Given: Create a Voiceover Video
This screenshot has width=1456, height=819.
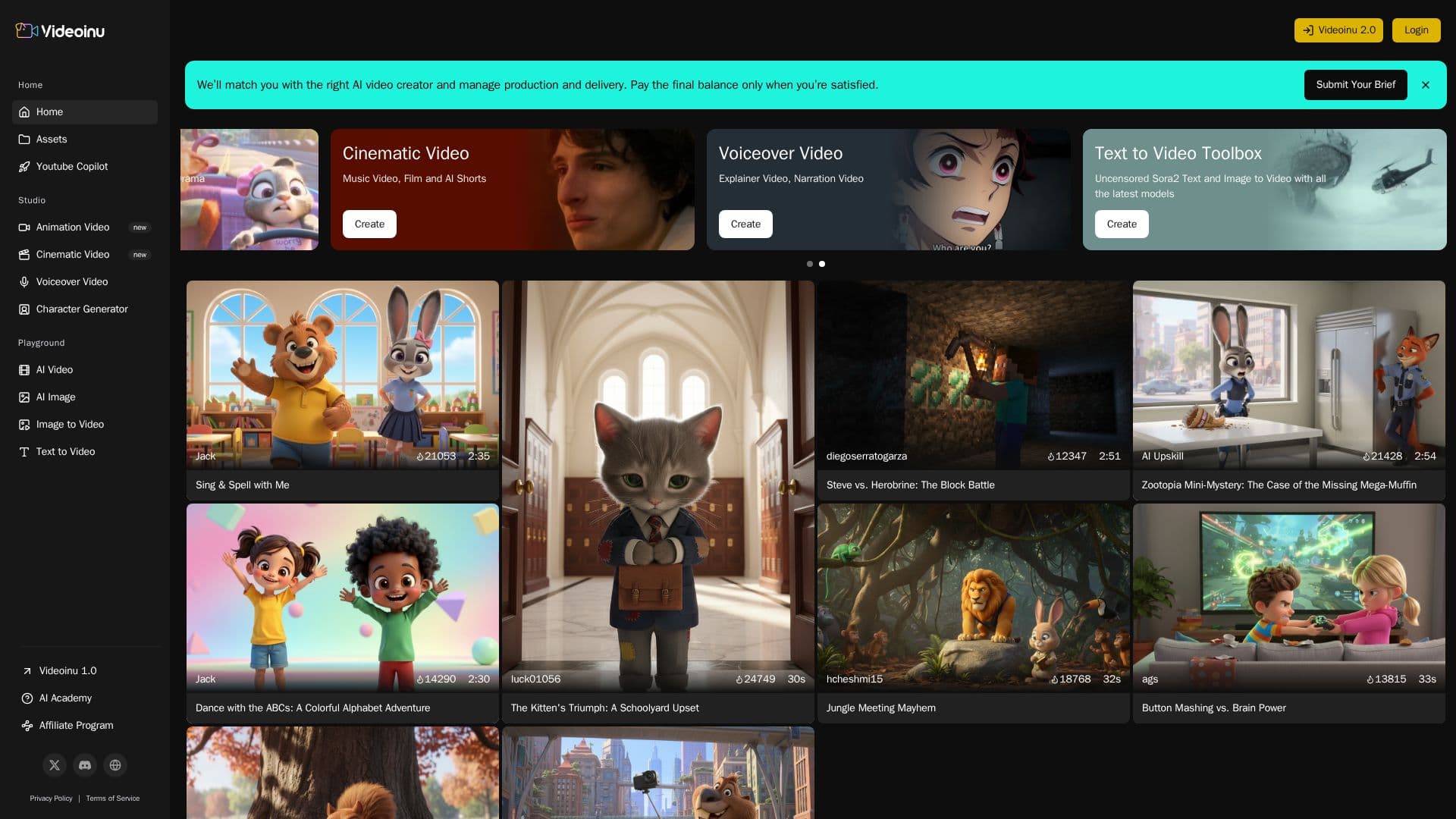Looking at the screenshot, I should (x=745, y=224).
